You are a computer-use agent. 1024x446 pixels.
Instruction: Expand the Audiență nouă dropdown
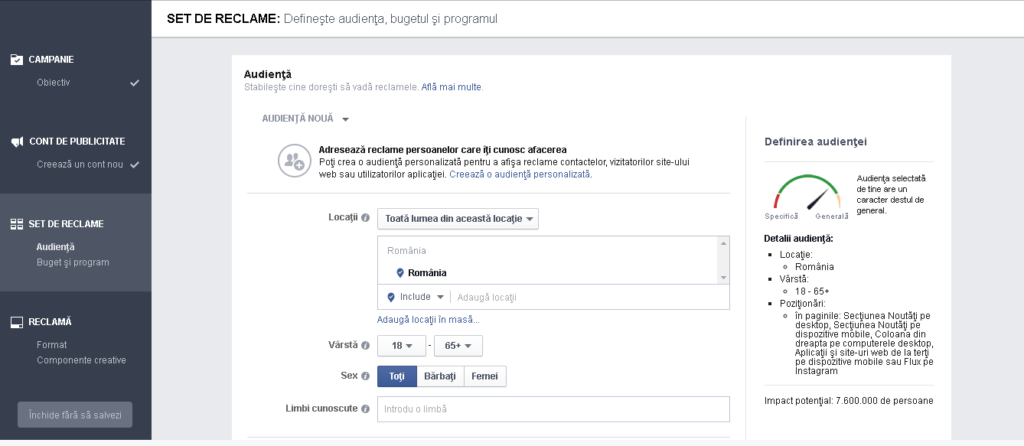tap(305, 118)
